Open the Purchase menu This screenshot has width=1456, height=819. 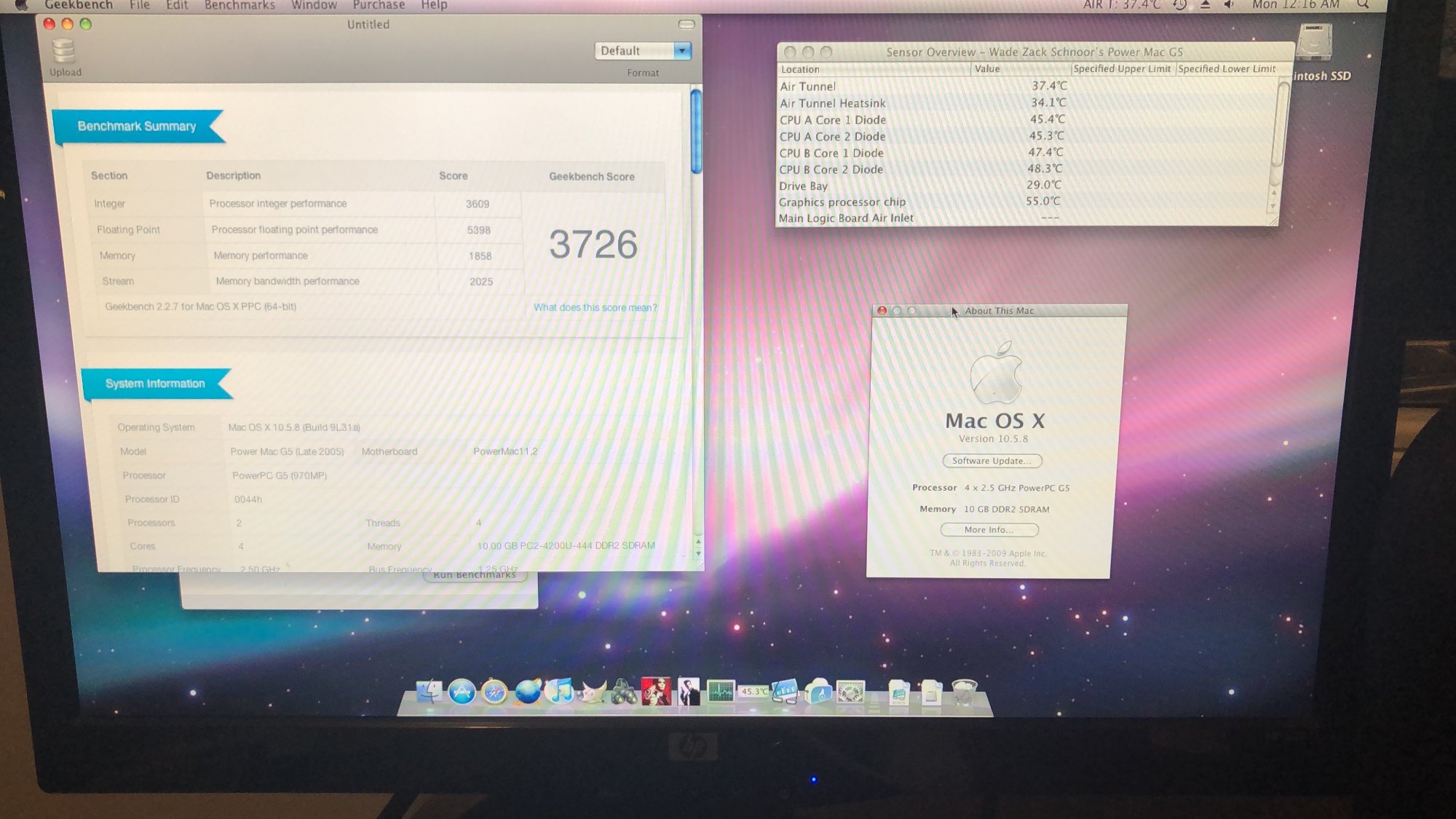(x=379, y=5)
